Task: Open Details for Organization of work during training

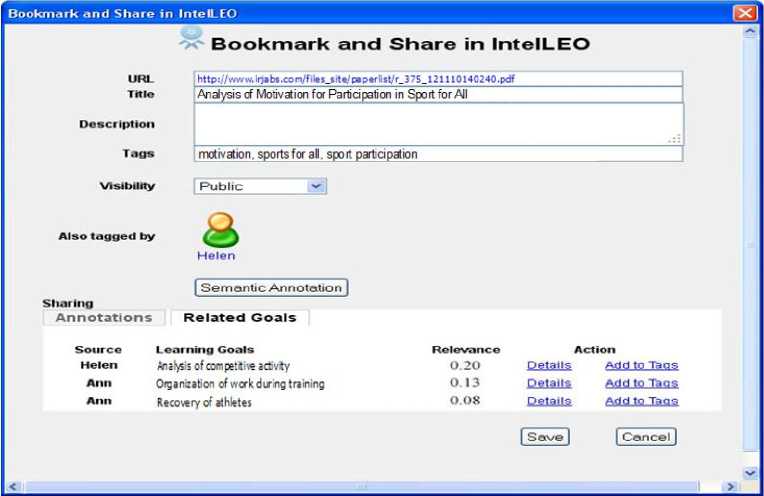Action: tap(549, 383)
